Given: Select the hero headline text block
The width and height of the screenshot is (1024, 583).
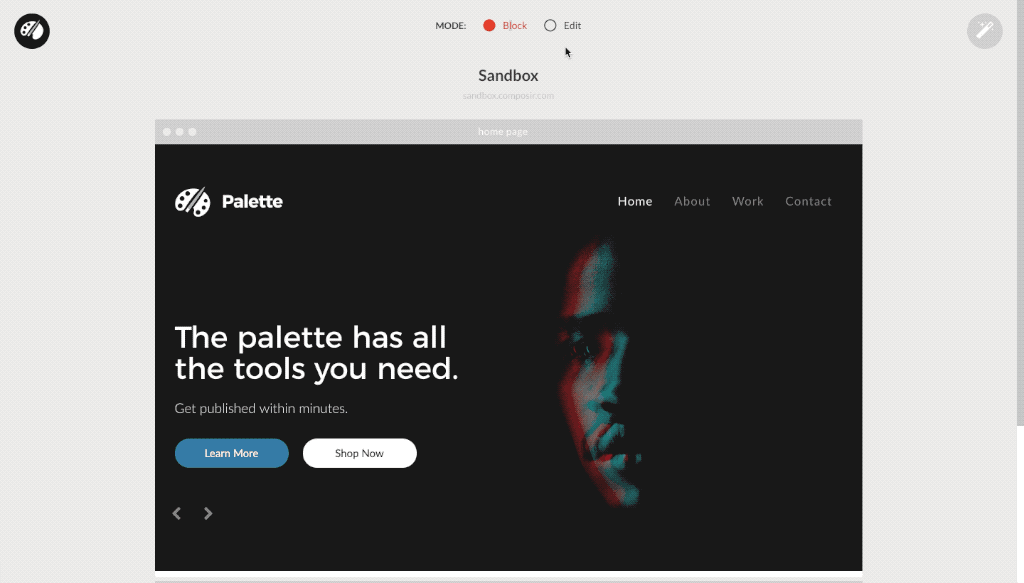Looking at the screenshot, I should point(317,353).
